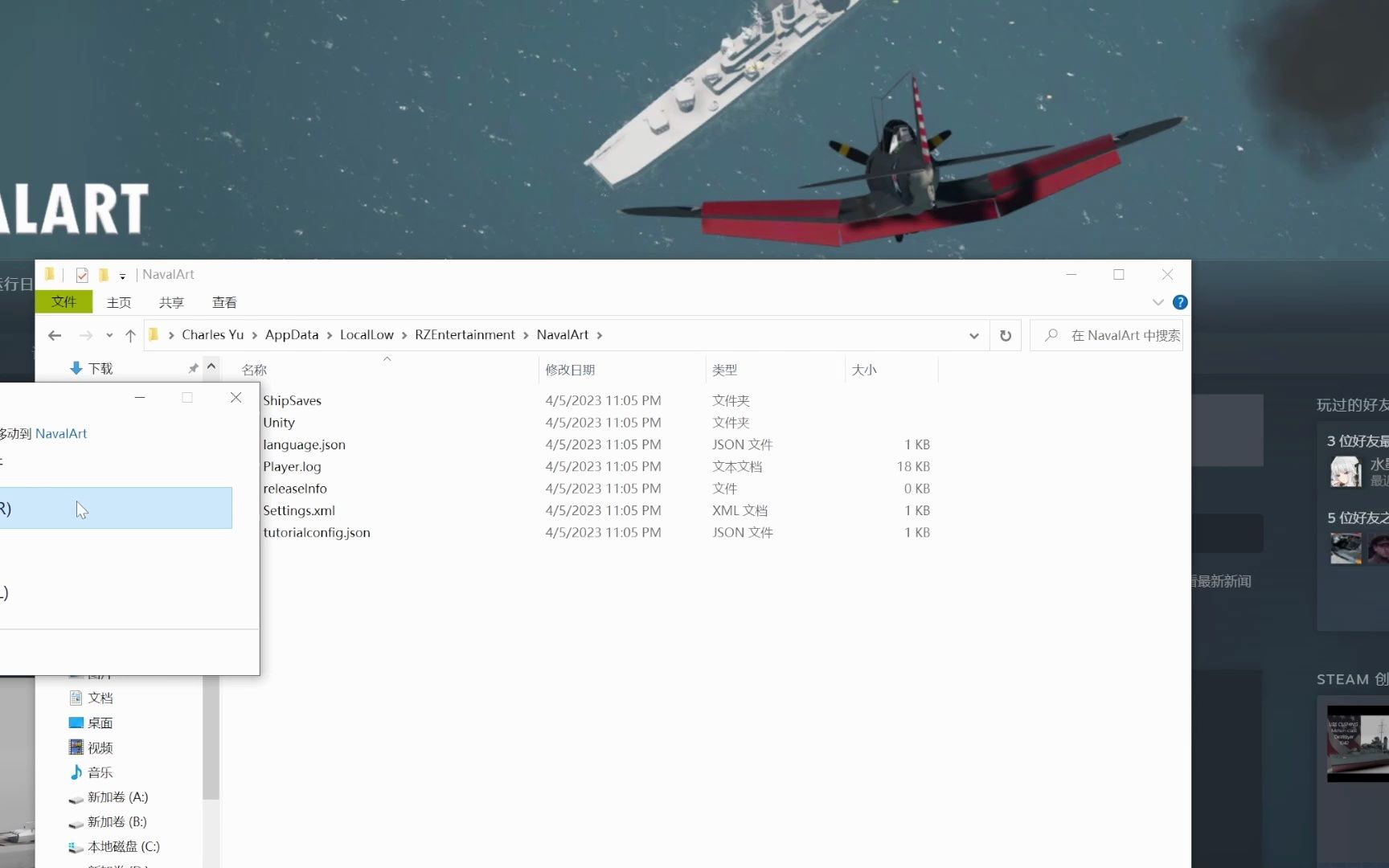The image size is (1389, 868).
Task: Click RZEntertainment in the address breadcrumb
Action: 465,334
